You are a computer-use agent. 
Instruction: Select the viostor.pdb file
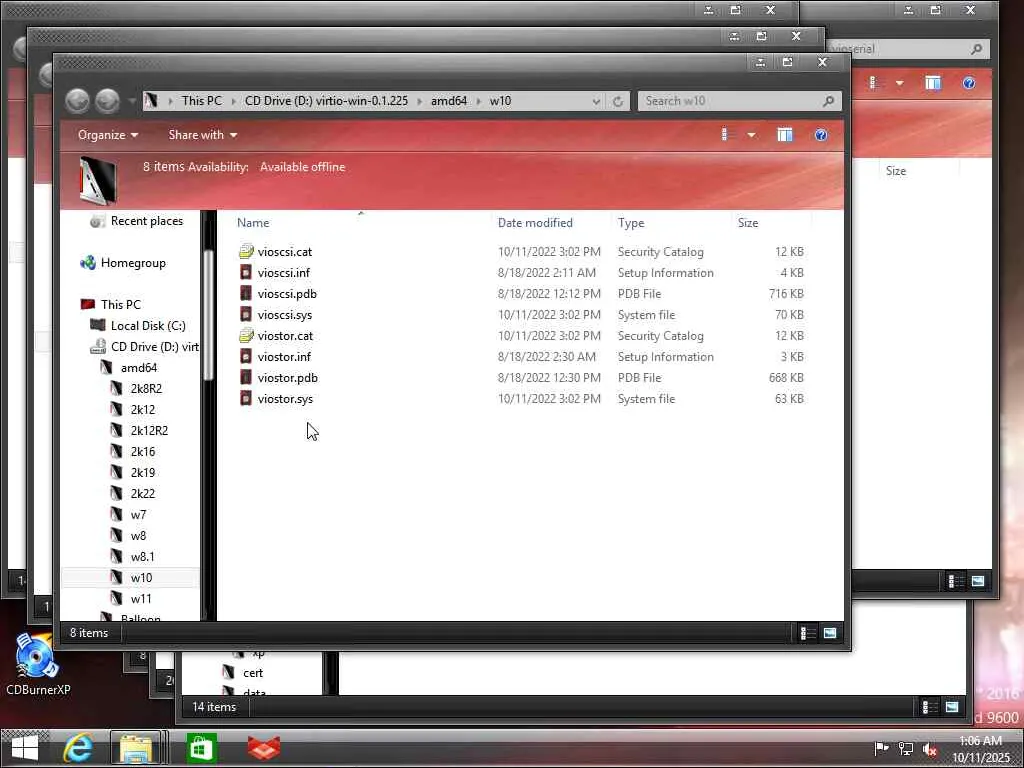pyautogui.click(x=287, y=377)
